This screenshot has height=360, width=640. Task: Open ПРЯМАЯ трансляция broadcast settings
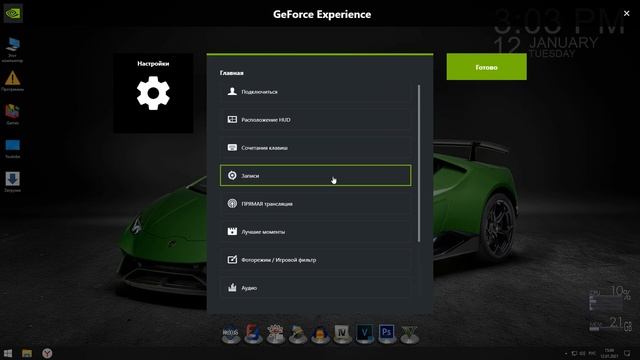316,204
